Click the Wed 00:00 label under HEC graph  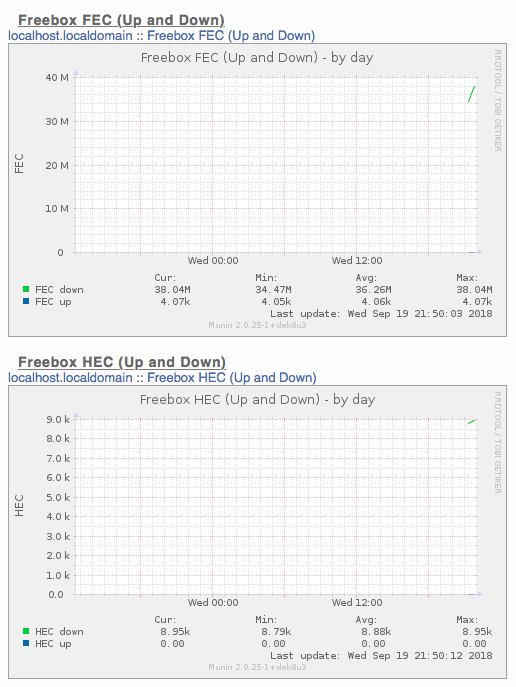213,603
